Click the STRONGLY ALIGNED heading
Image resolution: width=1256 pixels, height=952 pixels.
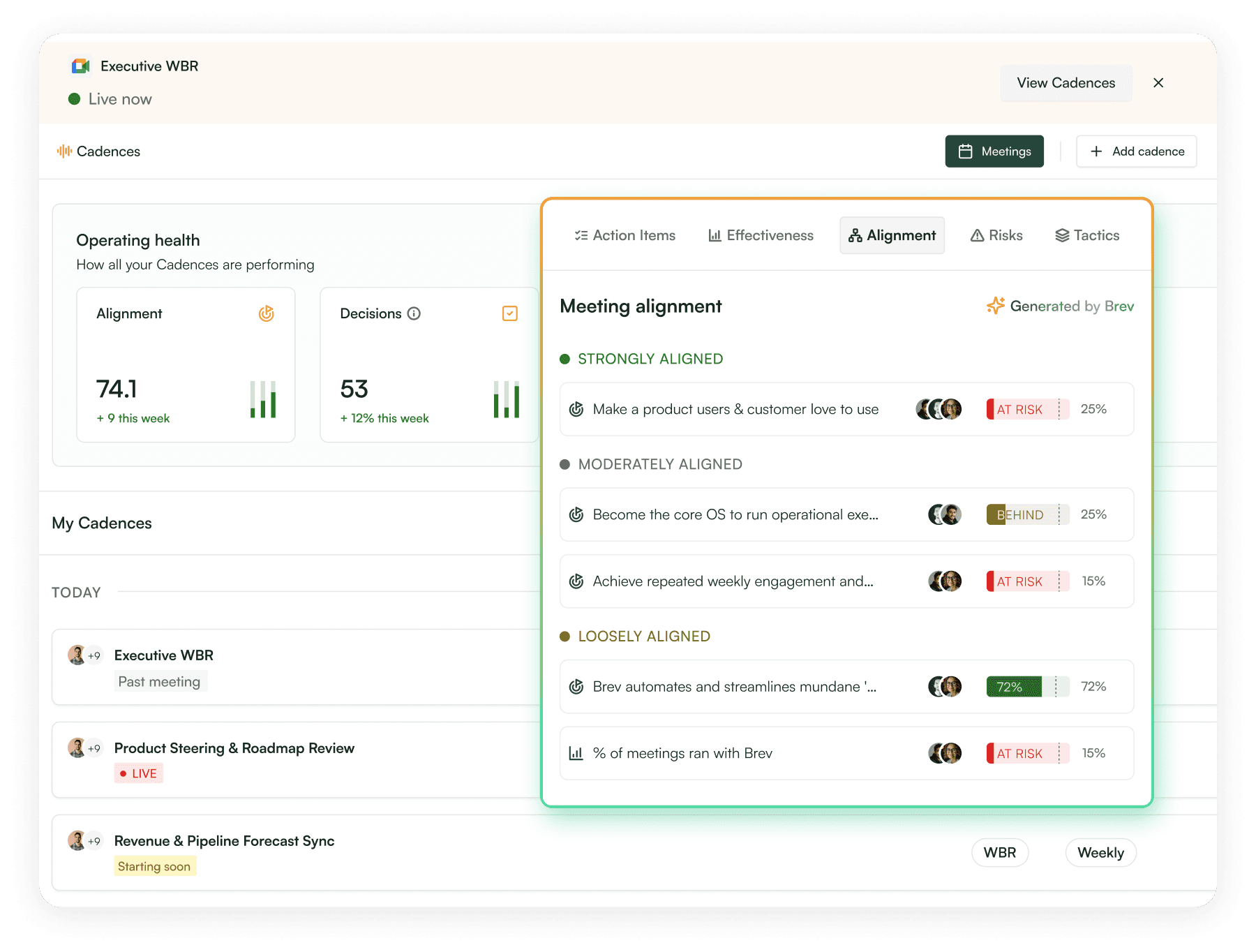click(x=650, y=359)
